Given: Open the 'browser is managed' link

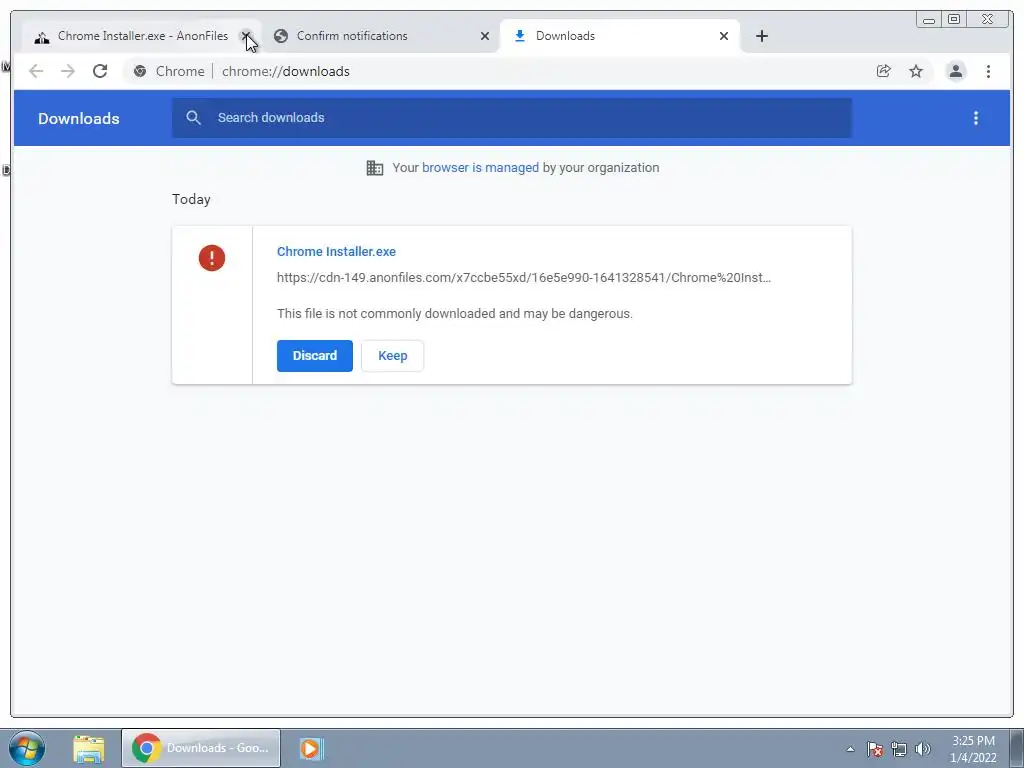Looking at the screenshot, I should (480, 168).
